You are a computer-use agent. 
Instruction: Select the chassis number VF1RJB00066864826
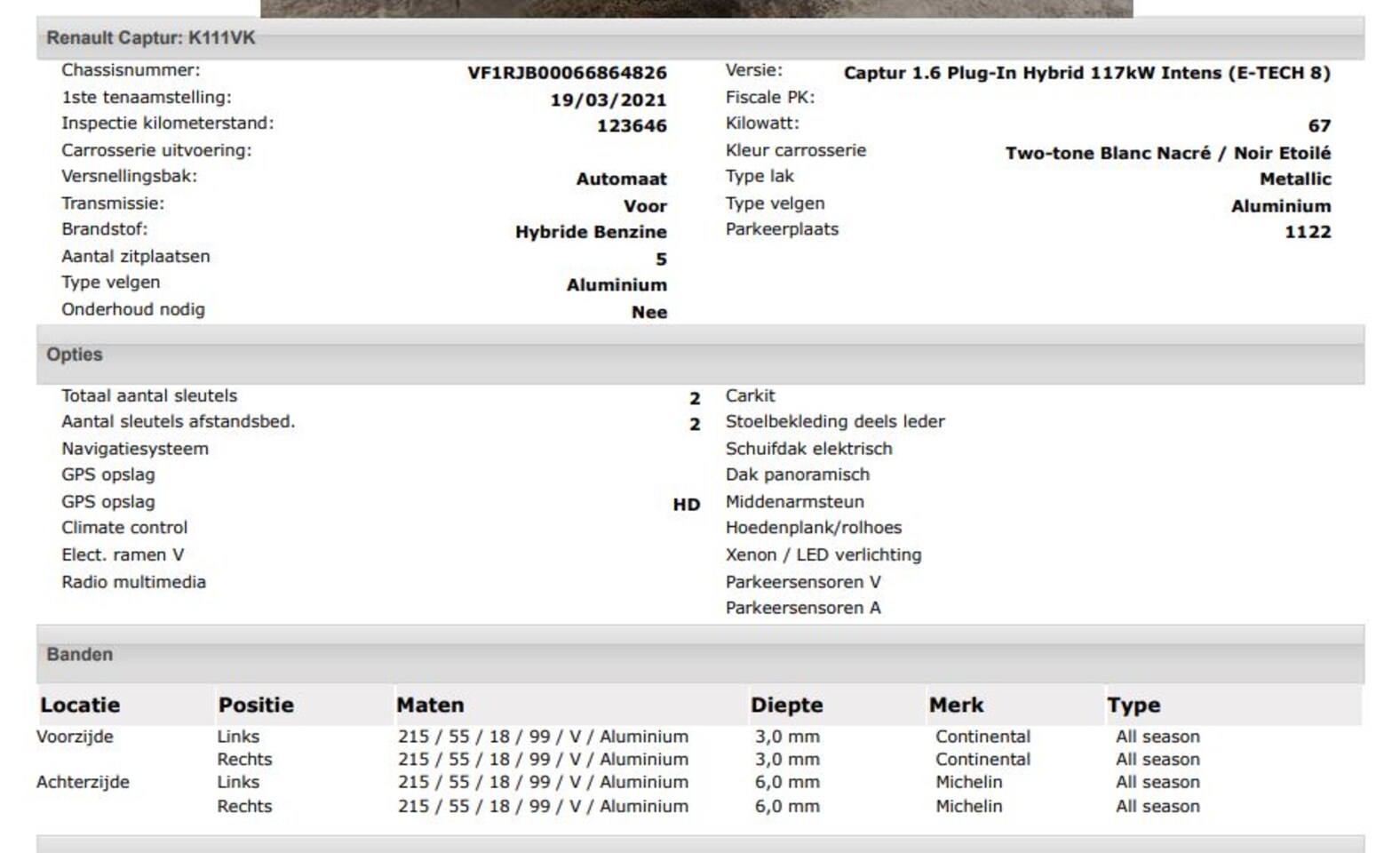[x=567, y=73]
